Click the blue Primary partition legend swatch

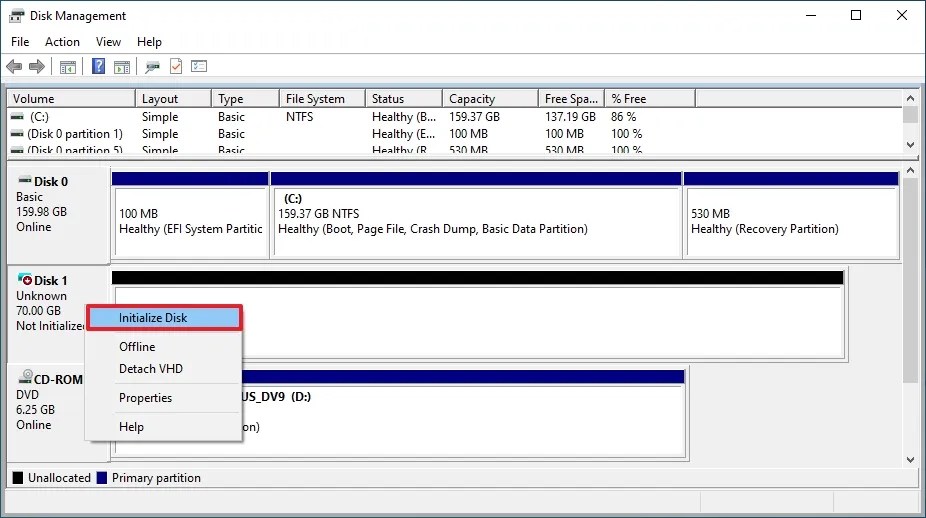point(102,478)
